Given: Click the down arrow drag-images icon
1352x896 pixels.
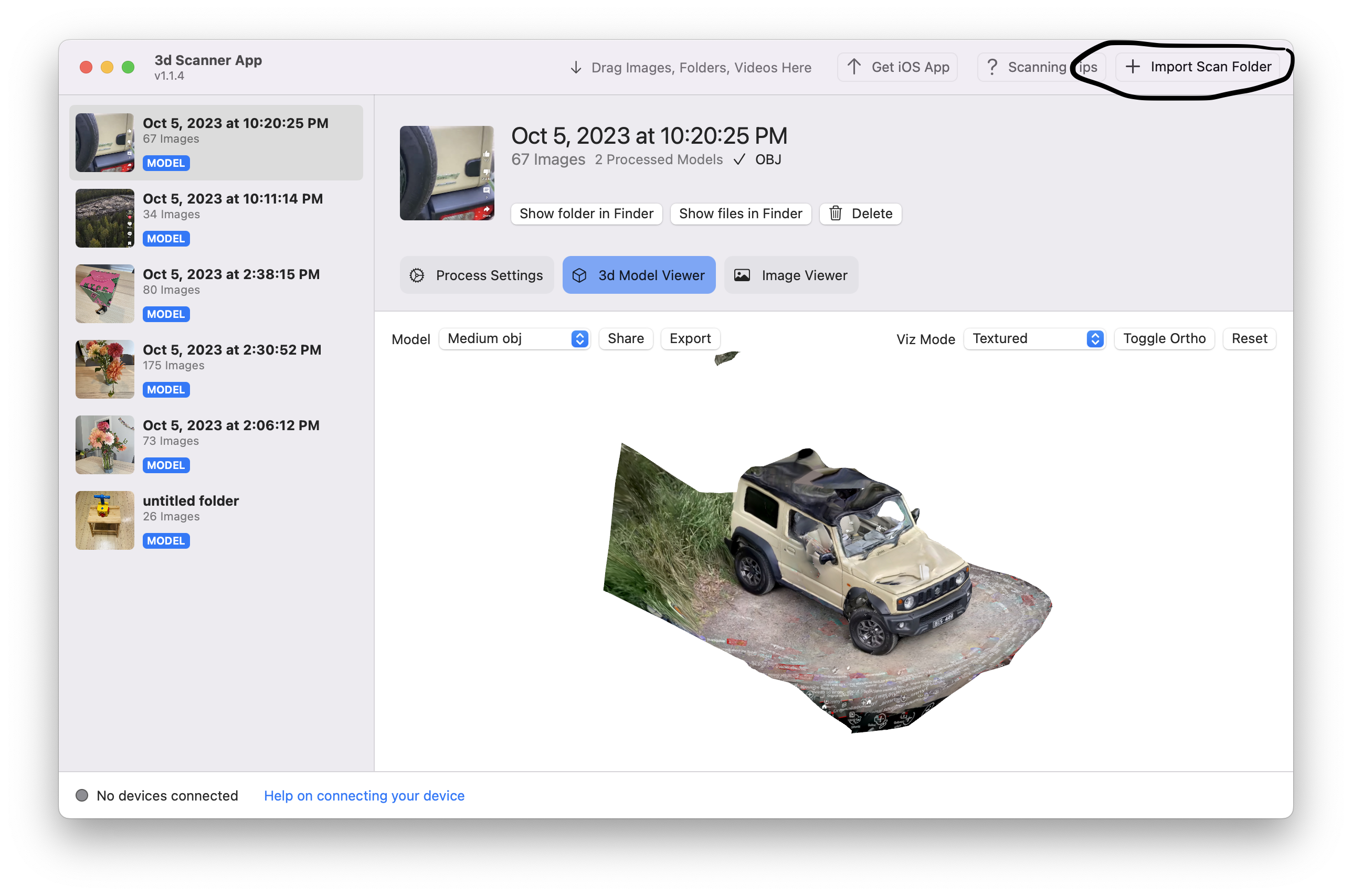Looking at the screenshot, I should 576,68.
